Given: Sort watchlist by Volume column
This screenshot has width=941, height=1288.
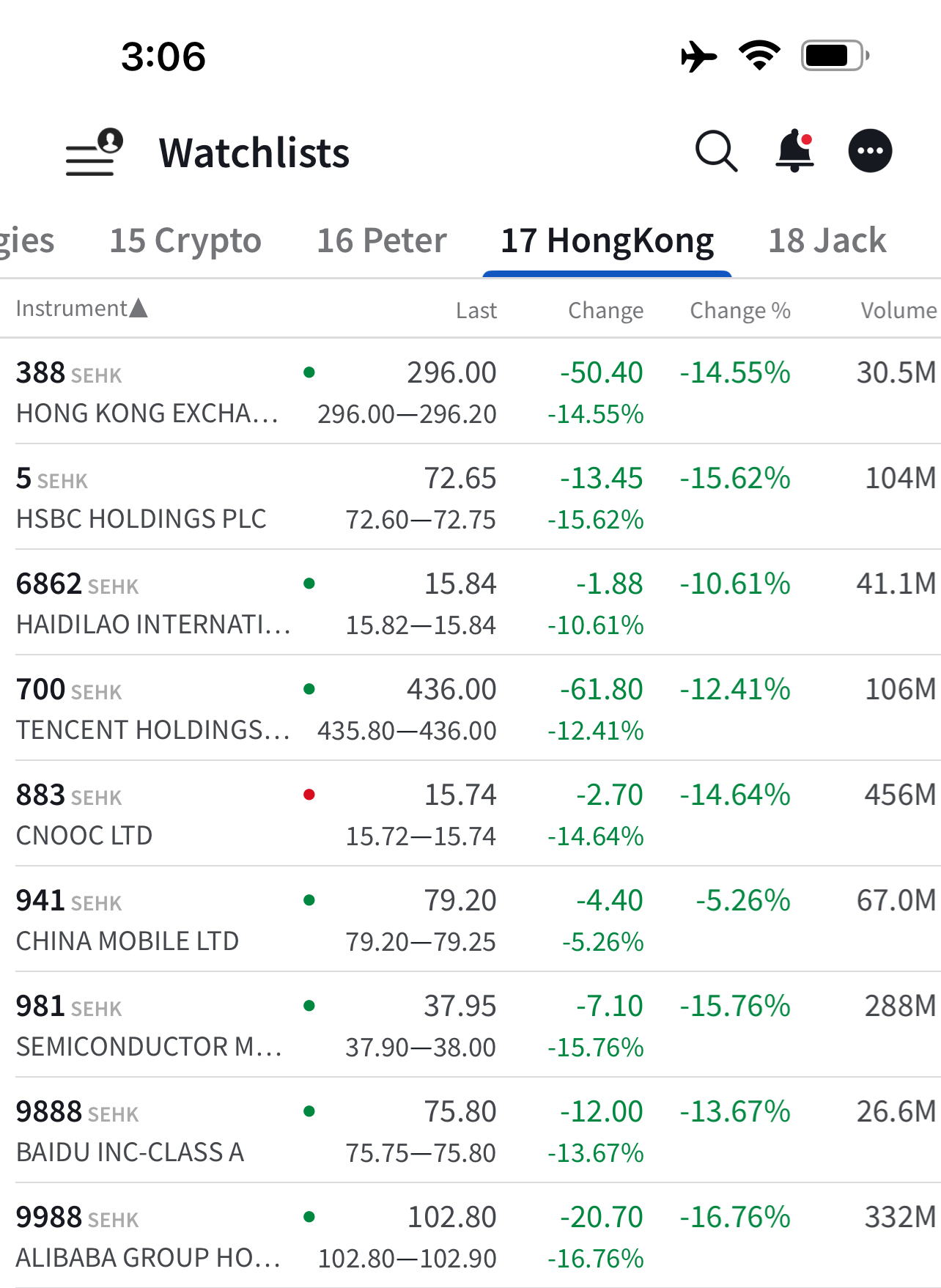Looking at the screenshot, I should click(898, 310).
